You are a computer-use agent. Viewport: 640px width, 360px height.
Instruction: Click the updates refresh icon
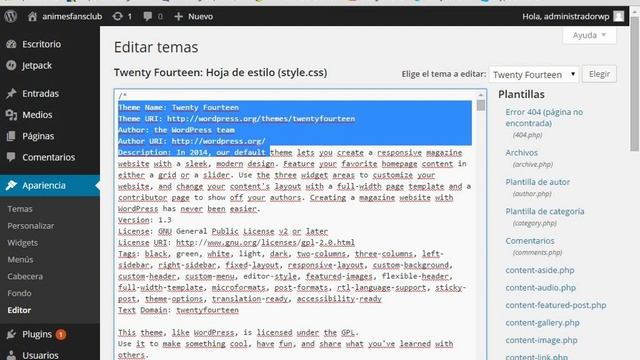pos(118,16)
